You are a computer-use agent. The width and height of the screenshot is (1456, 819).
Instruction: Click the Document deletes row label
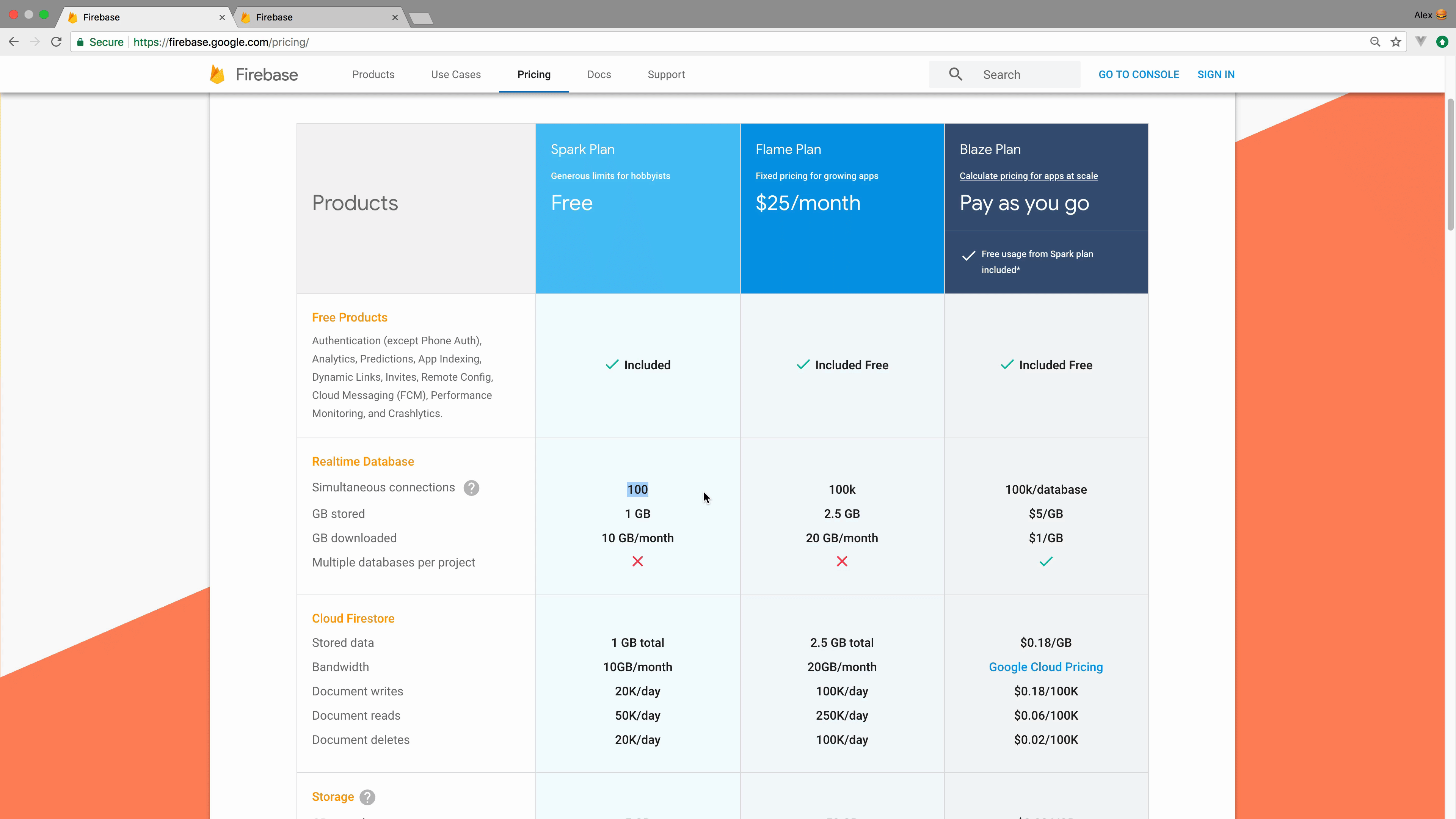(x=361, y=740)
